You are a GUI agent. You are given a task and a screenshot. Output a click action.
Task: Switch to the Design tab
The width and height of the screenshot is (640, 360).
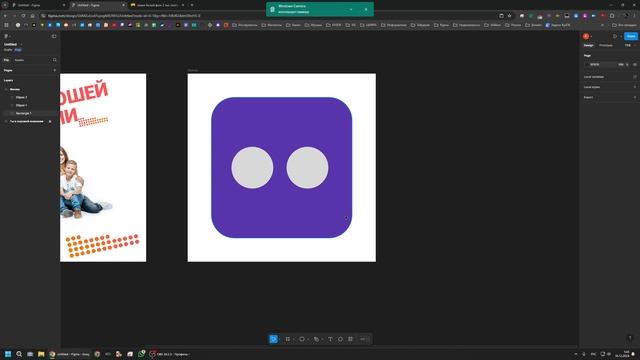pyautogui.click(x=589, y=45)
